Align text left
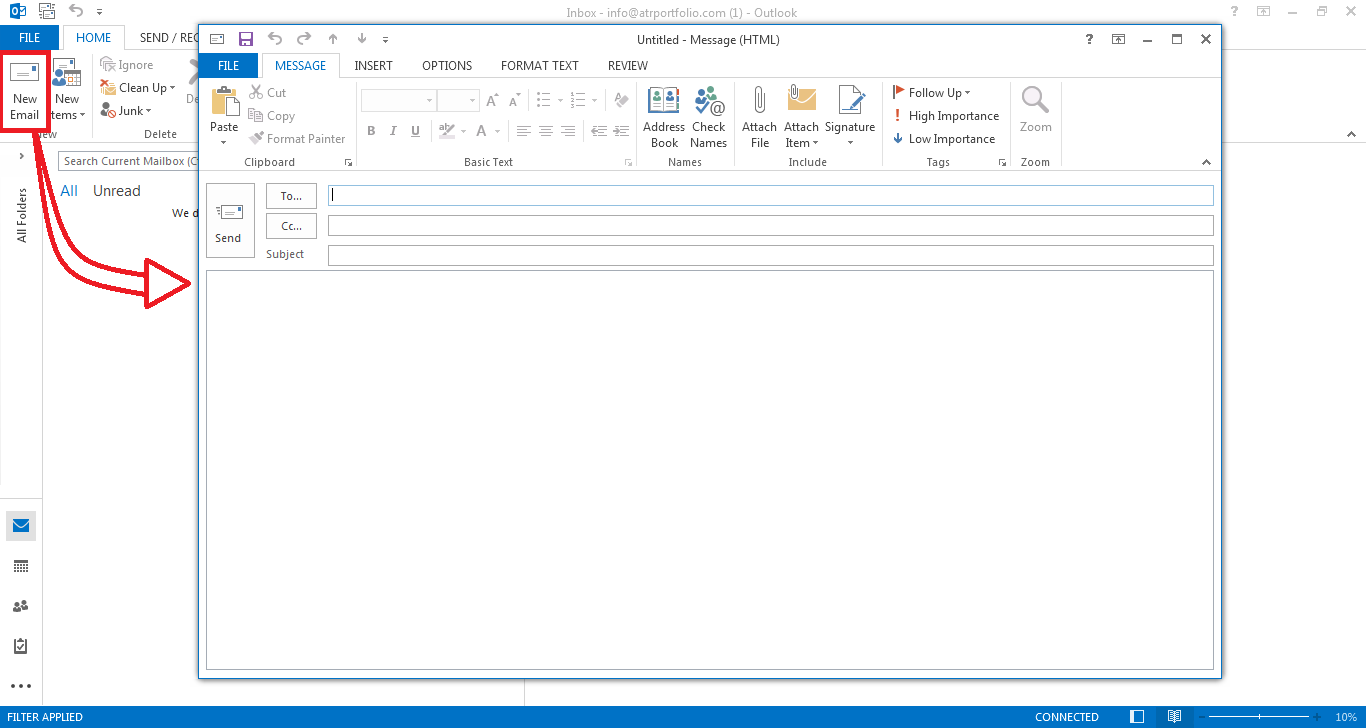This screenshot has height=728, width=1366. coord(524,131)
